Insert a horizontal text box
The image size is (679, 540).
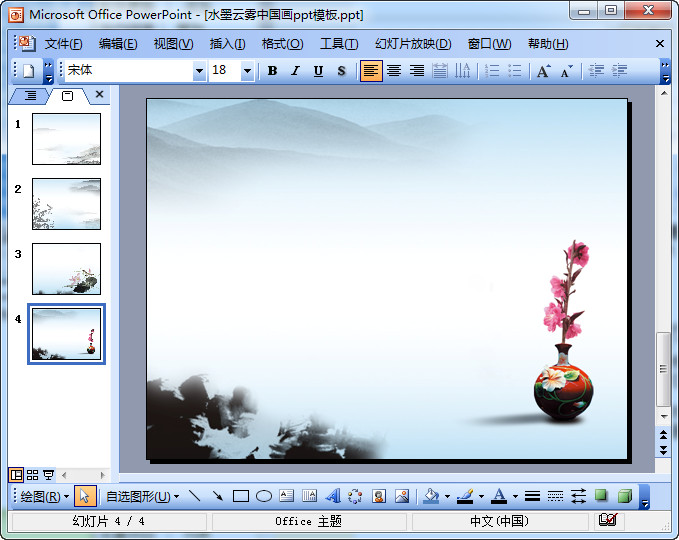tap(287, 496)
